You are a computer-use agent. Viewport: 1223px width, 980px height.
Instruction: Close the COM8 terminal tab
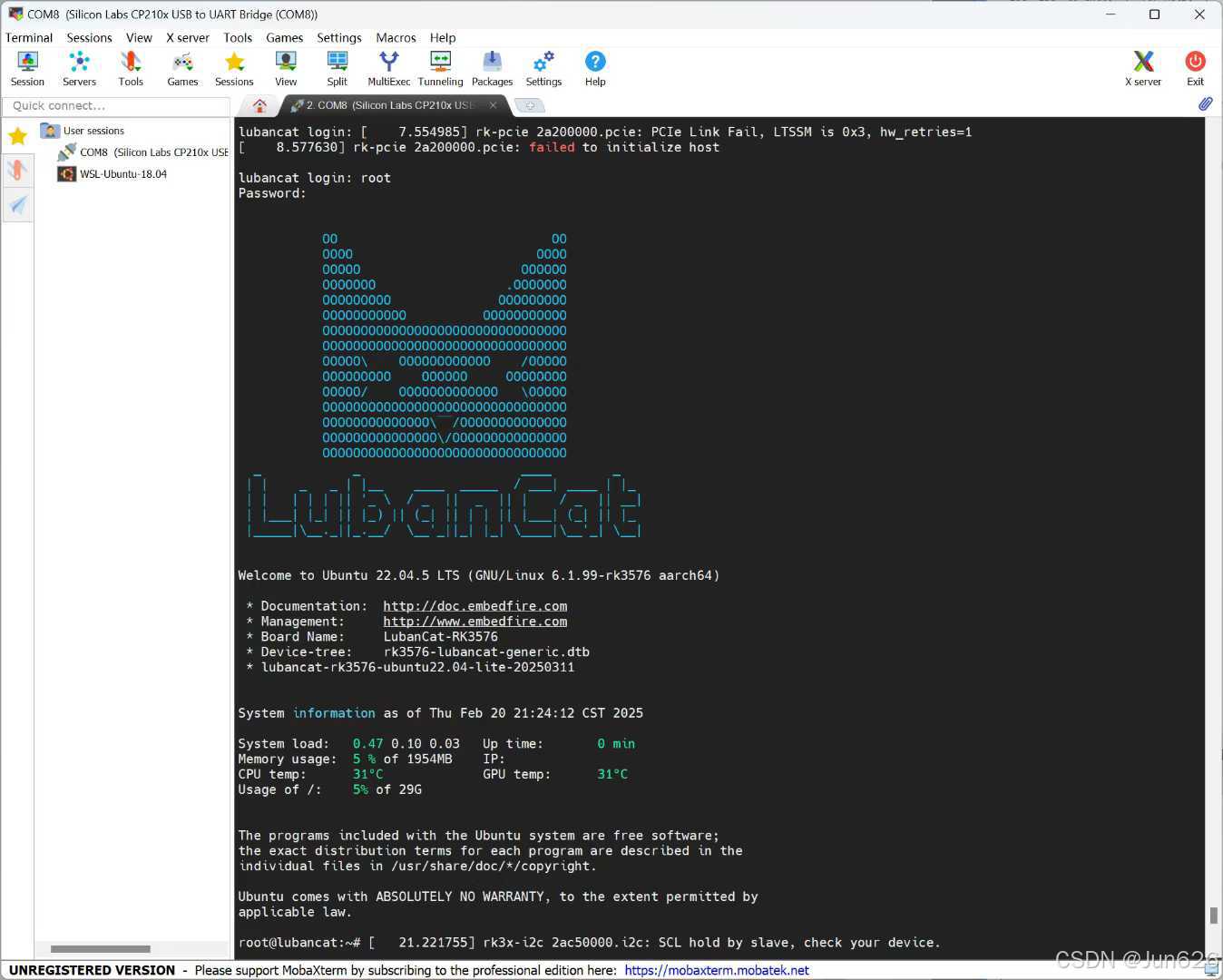pyautogui.click(x=493, y=105)
